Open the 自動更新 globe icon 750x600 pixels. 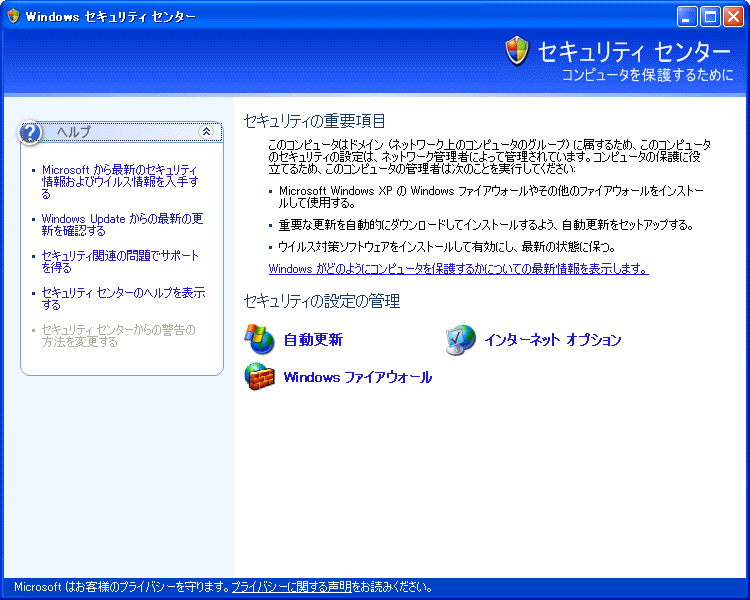pyautogui.click(x=260, y=339)
